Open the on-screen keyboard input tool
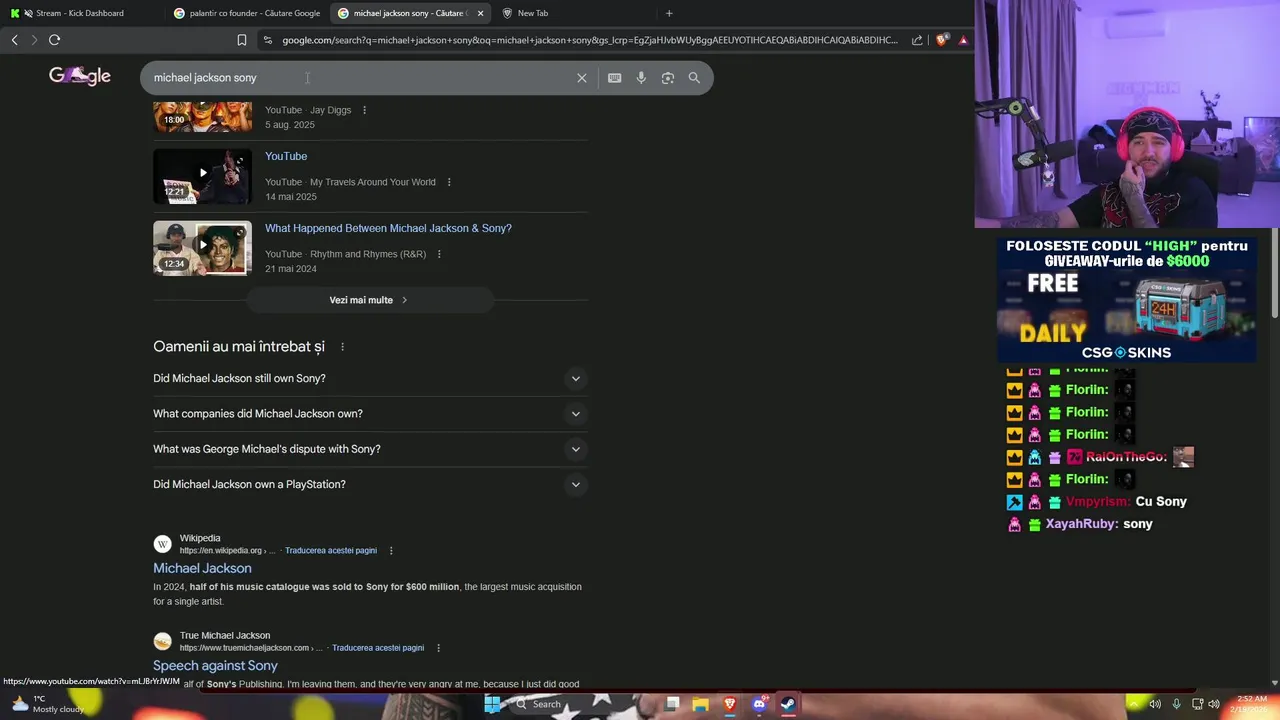The width and height of the screenshot is (1280, 720). coord(615,78)
